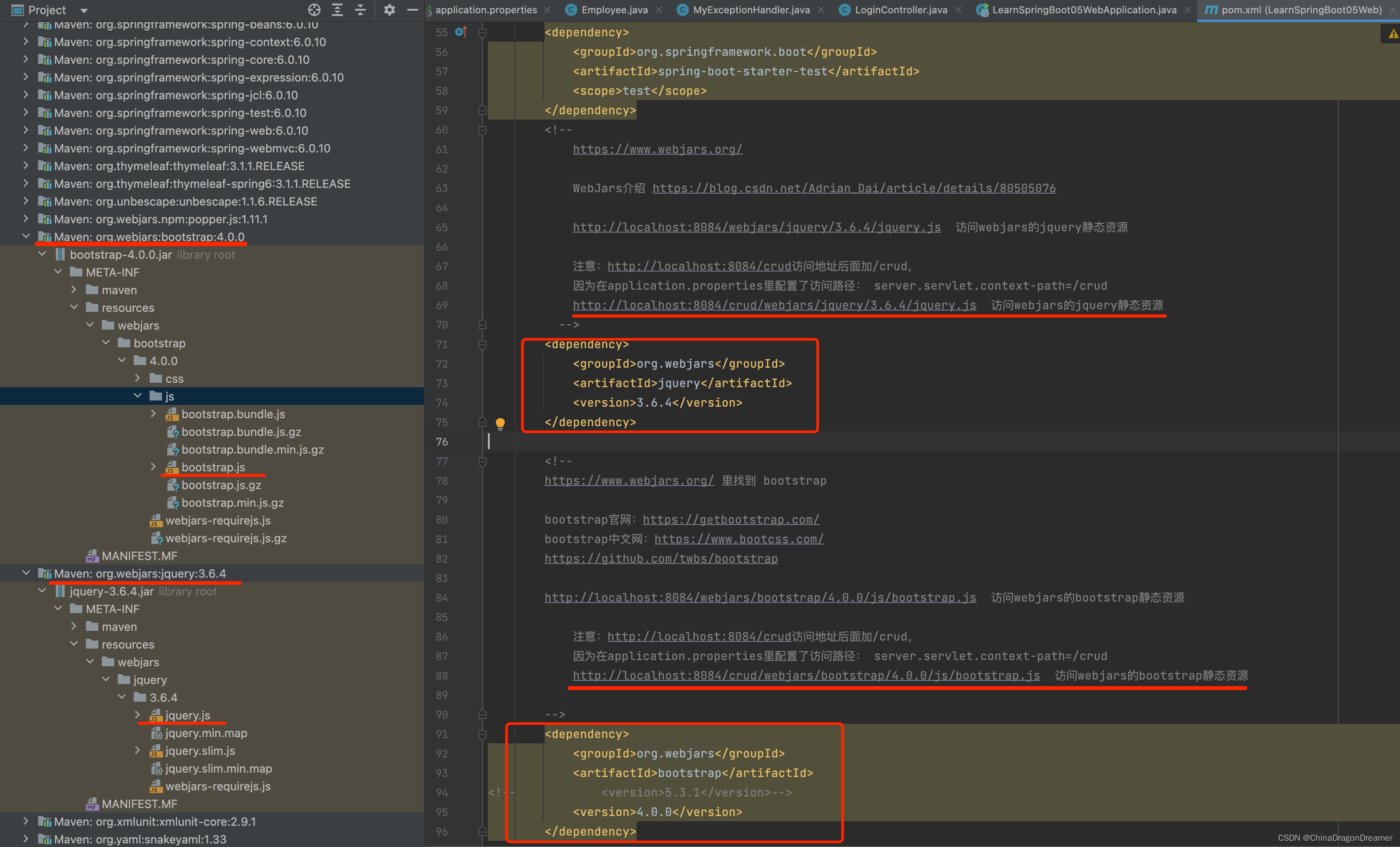
Task: Select the bootstrap.js file
Action: coord(213,467)
